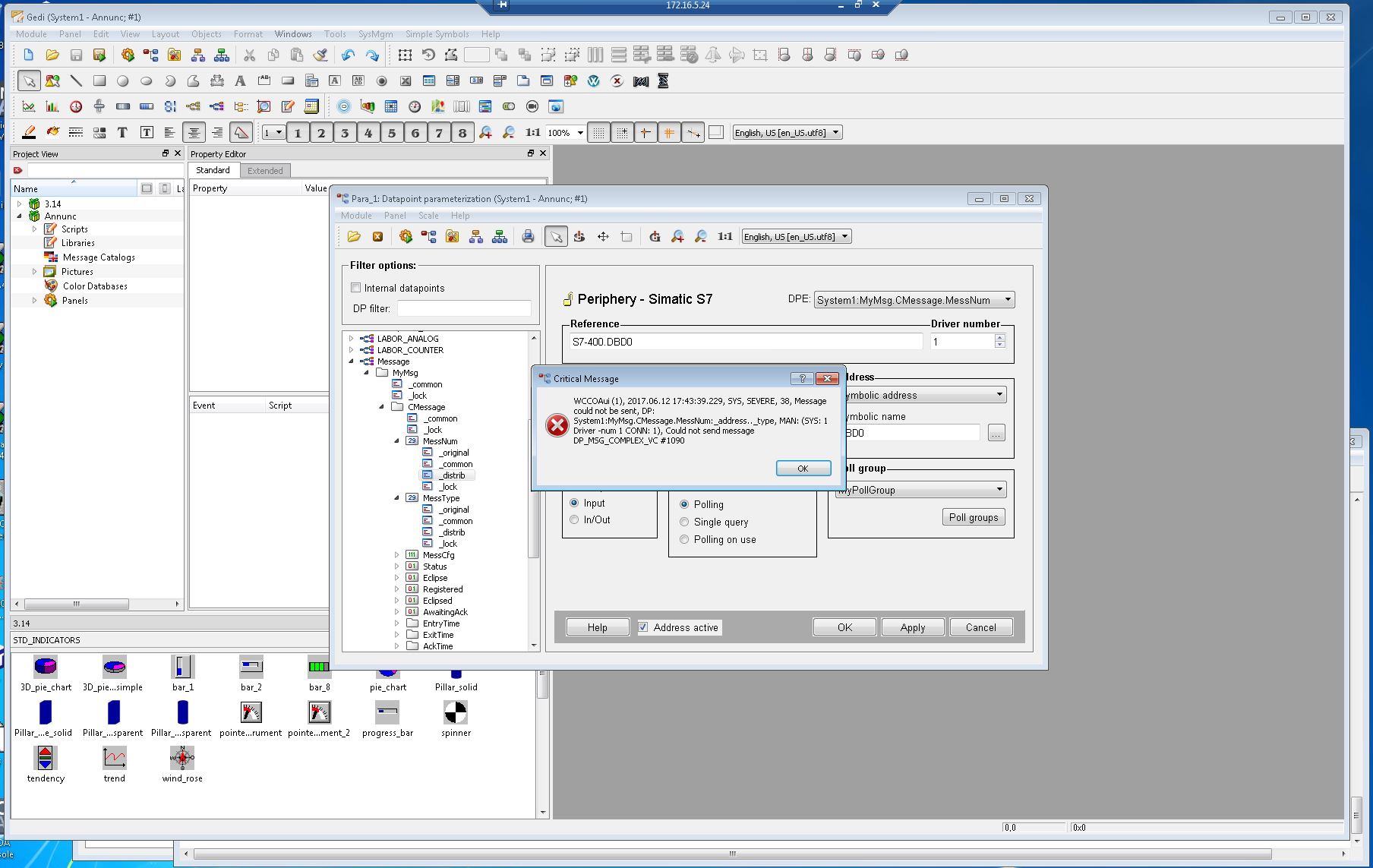Click the Cut scissors icon
Viewport: 1373px width, 868px height.
pos(249,55)
